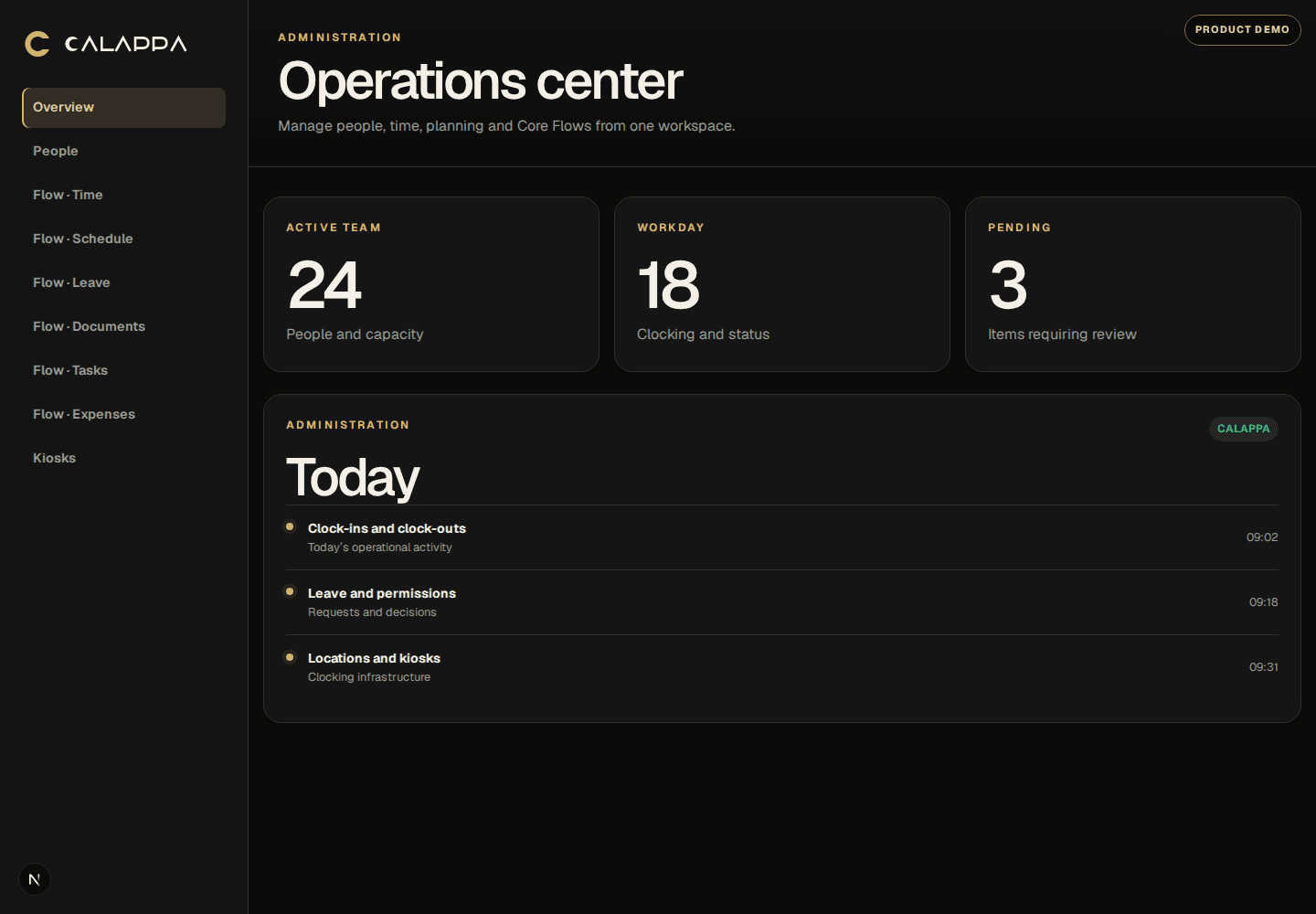
Task: Click the bullet dot beside Leave and permissions
Action: [x=290, y=591]
